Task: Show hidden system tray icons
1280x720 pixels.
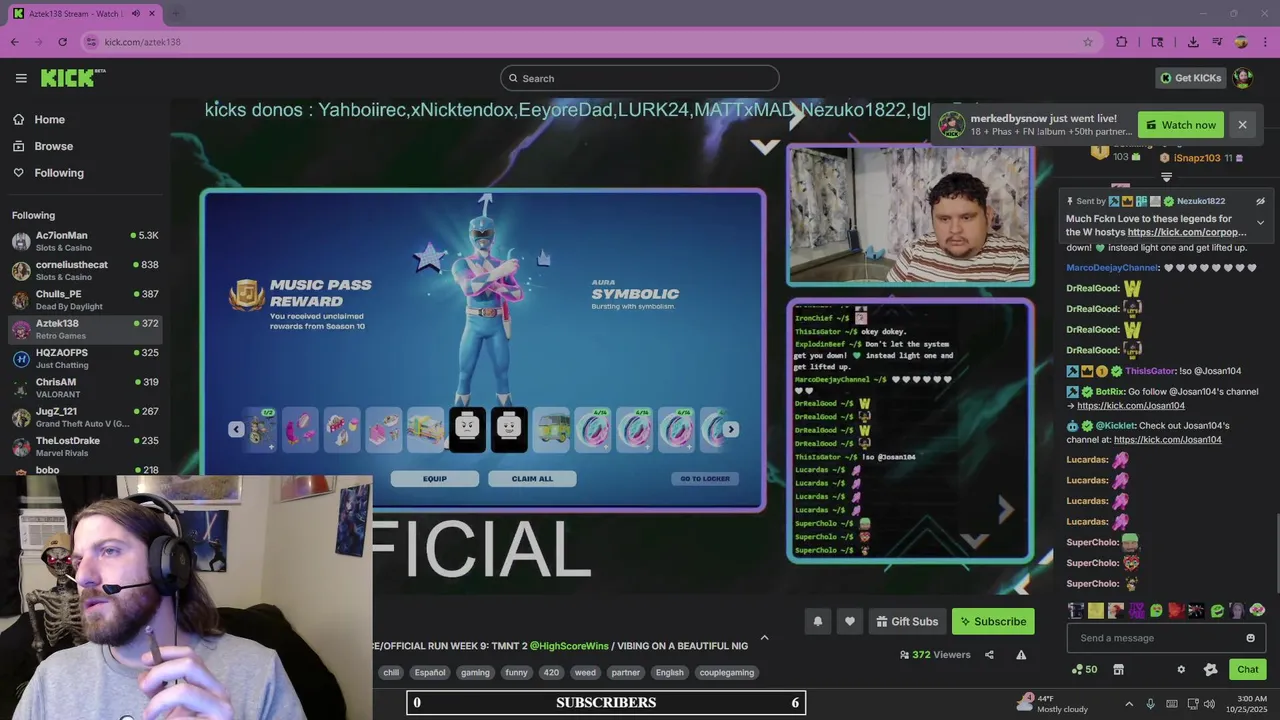Action: click(x=1129, y=704)
